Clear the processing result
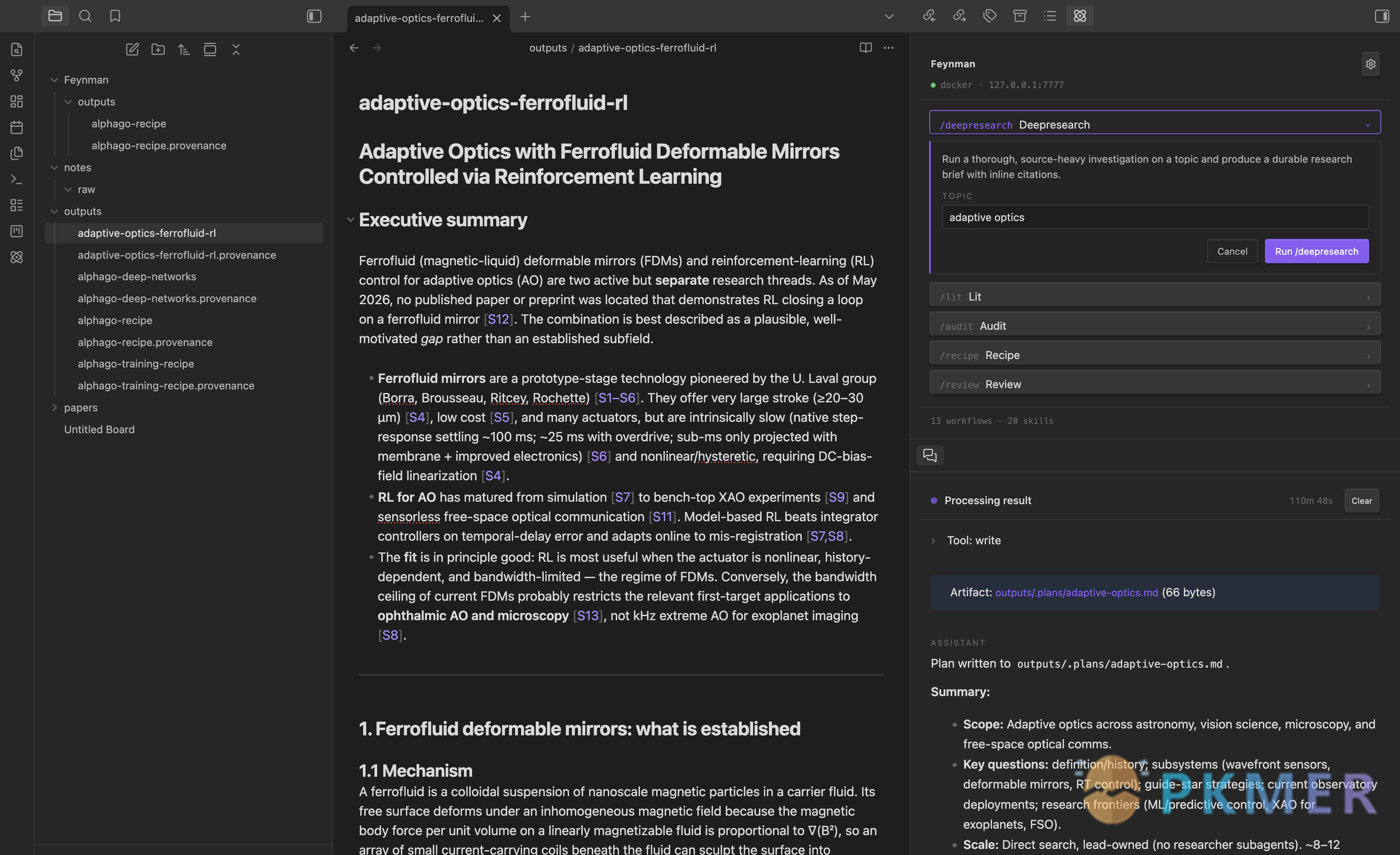This screenshot has width=1400, height=855. click(x=1361, y=501)
